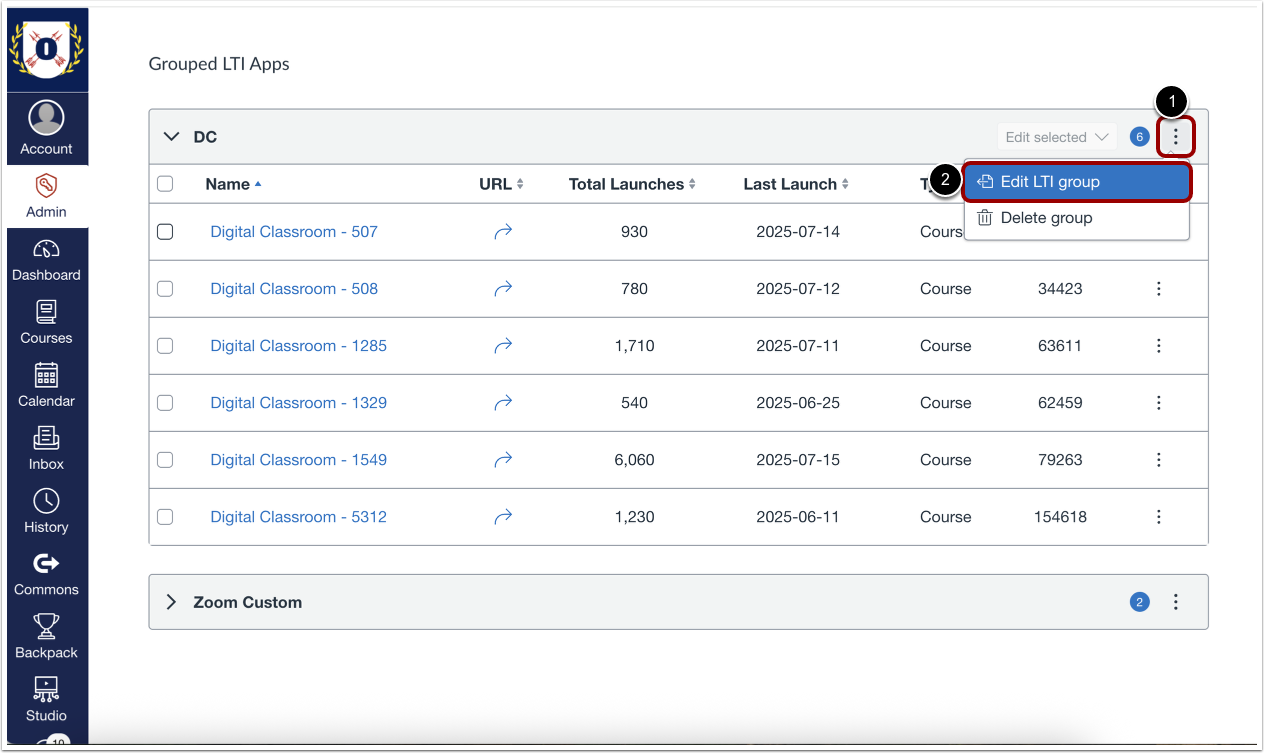Sort the table by Name column
The image size is (1264, 753).
coord(233,184)
